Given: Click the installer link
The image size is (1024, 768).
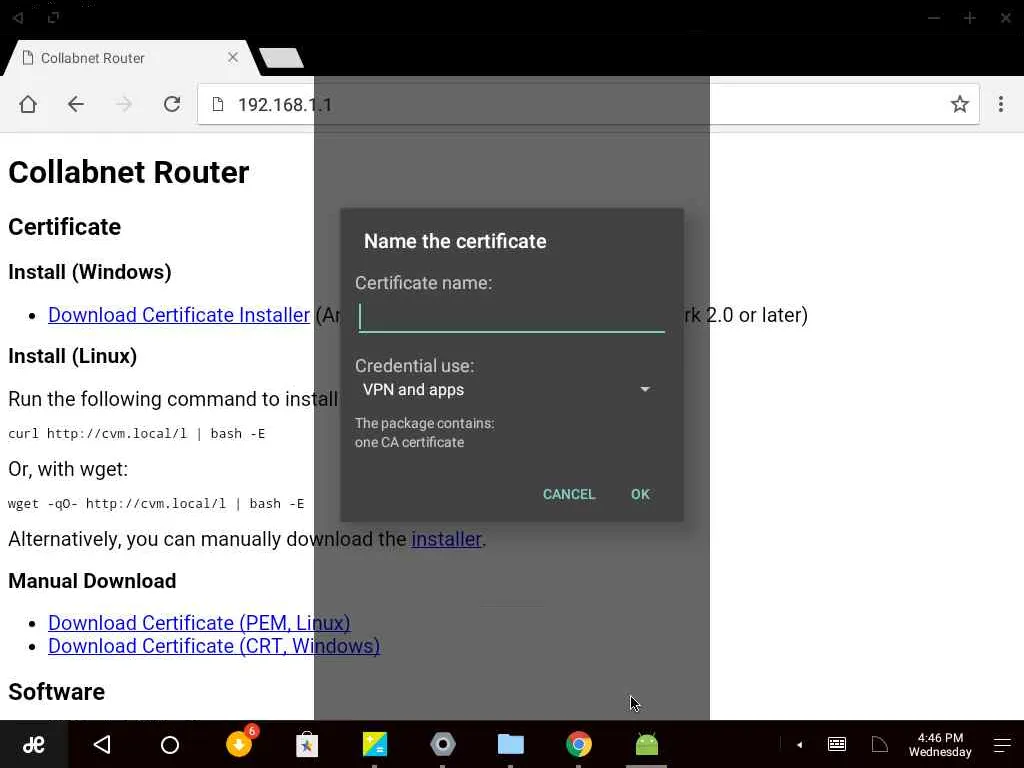Looking at the screenshot, I should 447,539.
